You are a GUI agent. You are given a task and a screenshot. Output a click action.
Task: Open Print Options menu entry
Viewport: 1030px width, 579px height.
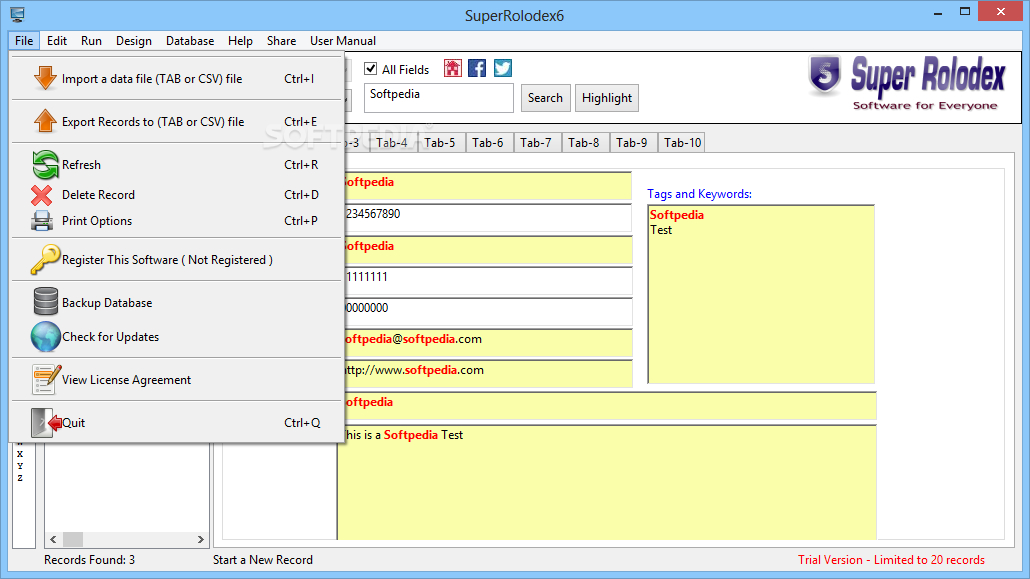tap(177, 221)
